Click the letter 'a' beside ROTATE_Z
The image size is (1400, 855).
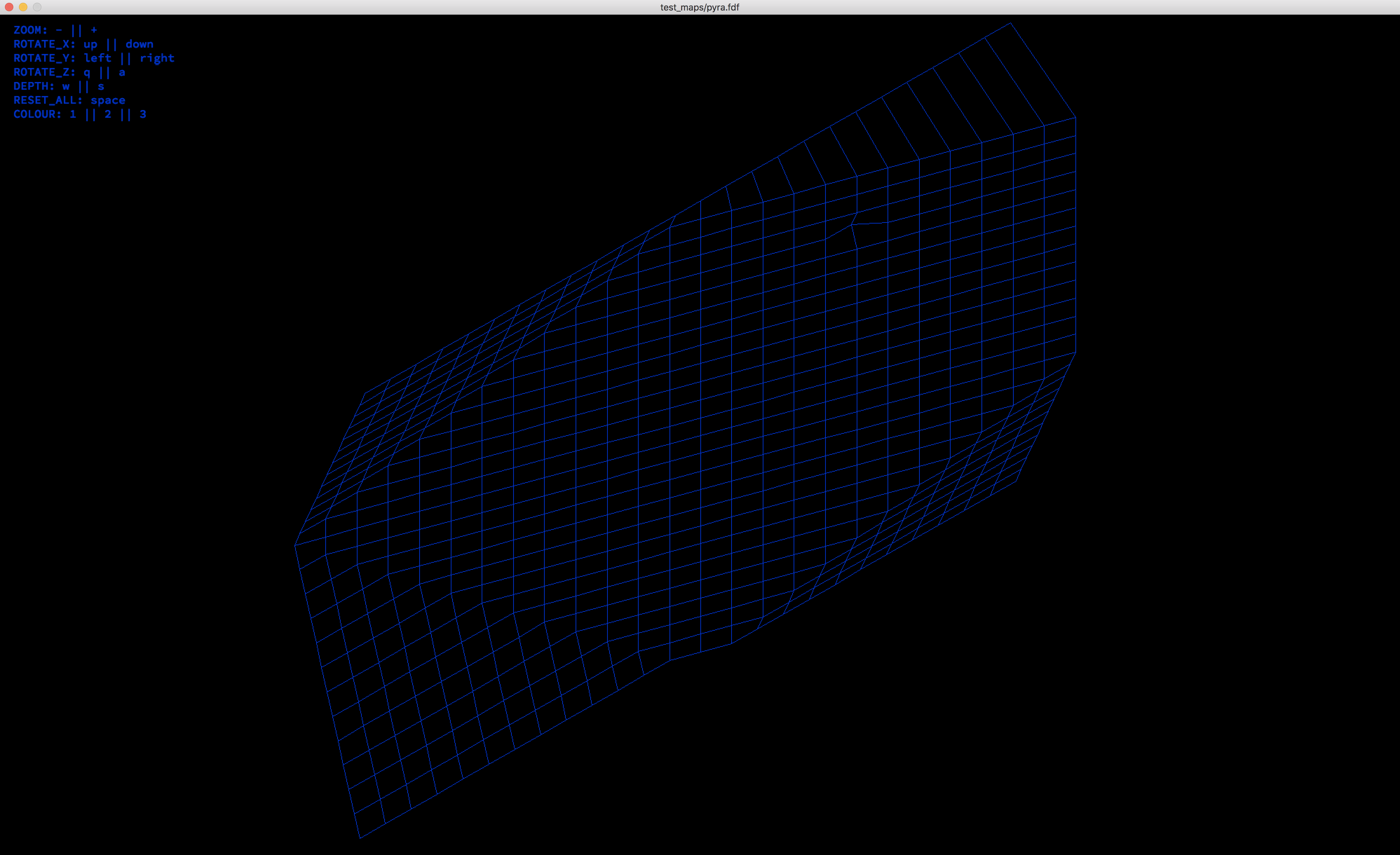pyautogui.click(x=122, y=72)
